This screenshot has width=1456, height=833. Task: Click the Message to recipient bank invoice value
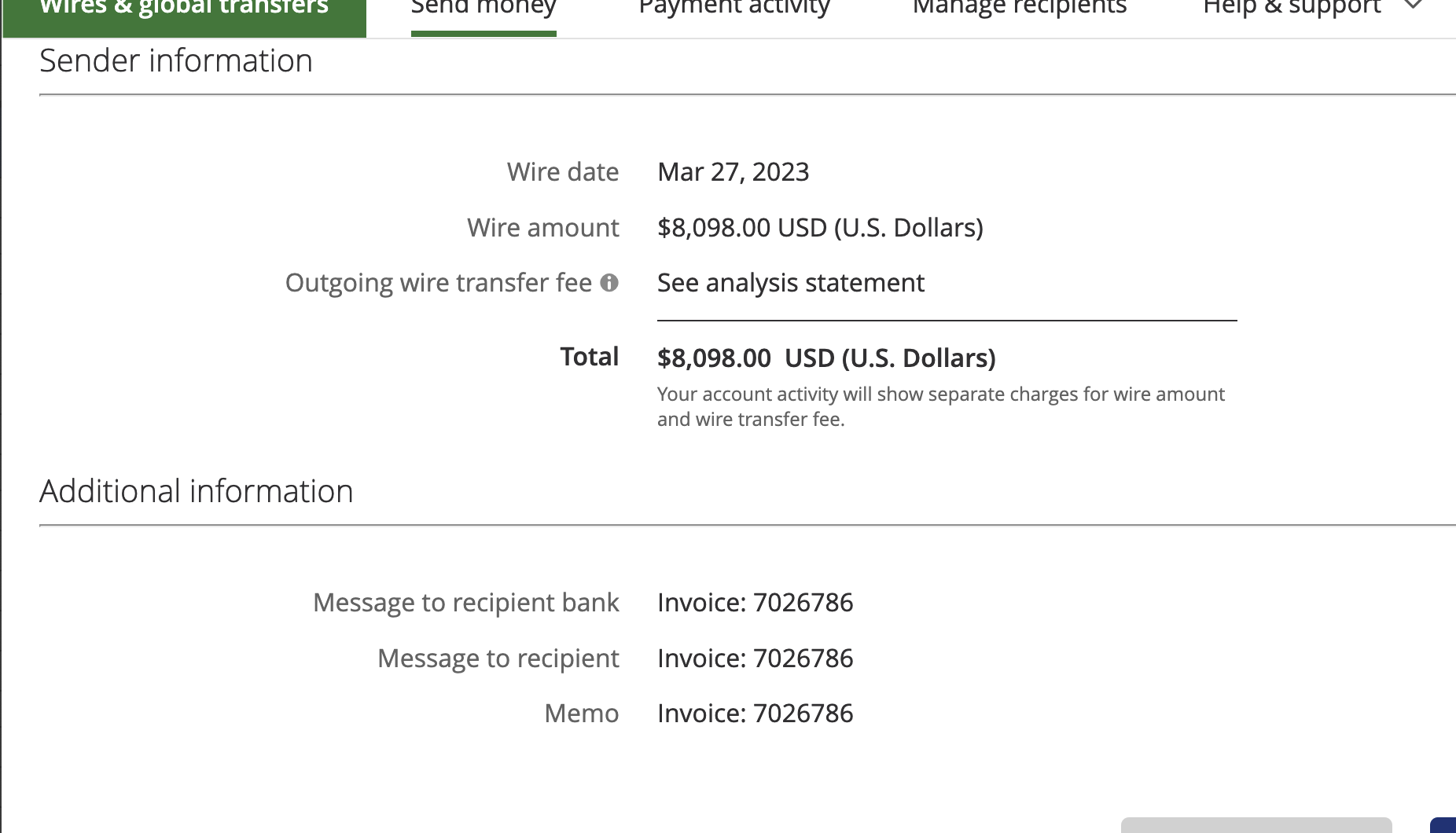click(756, 603)
